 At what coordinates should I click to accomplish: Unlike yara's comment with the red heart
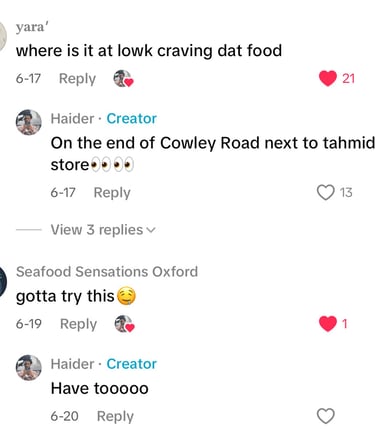[x=328, y=78]
